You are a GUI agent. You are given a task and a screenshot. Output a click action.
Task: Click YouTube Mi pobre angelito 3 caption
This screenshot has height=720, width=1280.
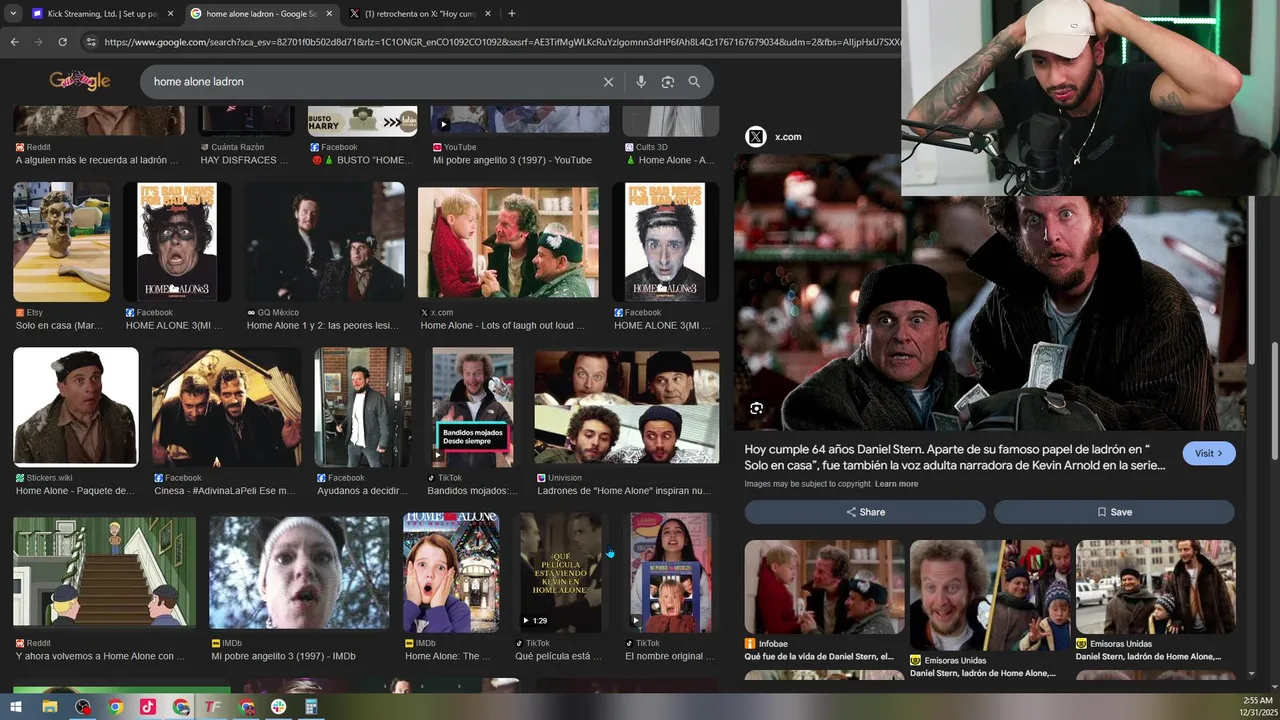(512, 160)
